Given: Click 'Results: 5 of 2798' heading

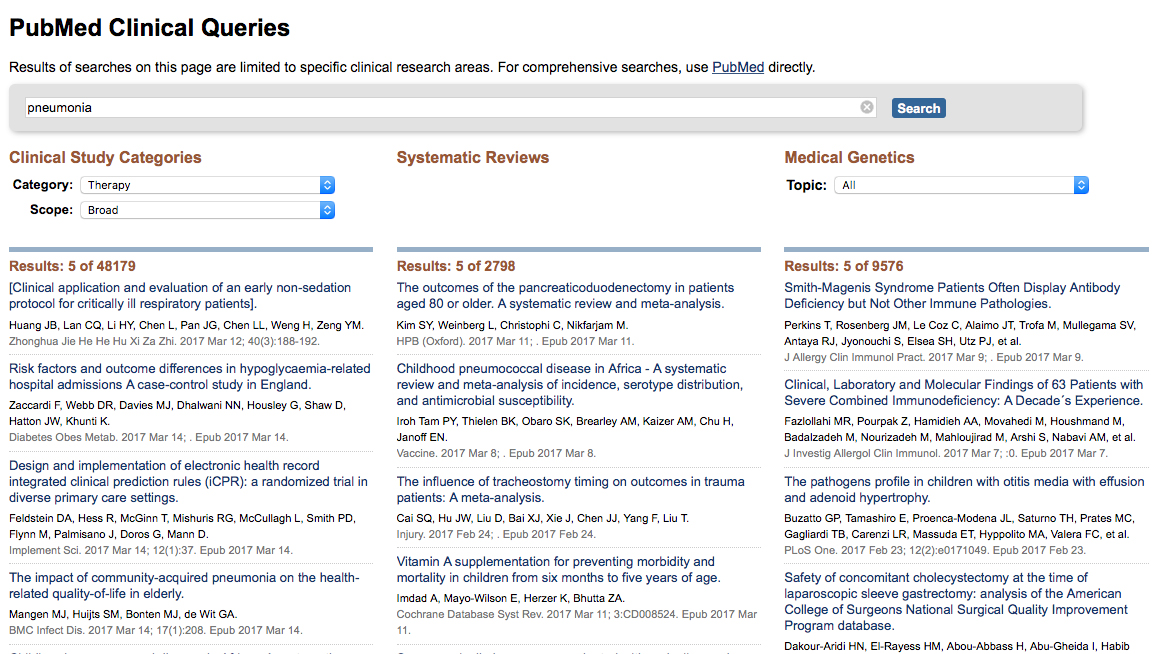Looking at the screenshot, I should (456, 266).
